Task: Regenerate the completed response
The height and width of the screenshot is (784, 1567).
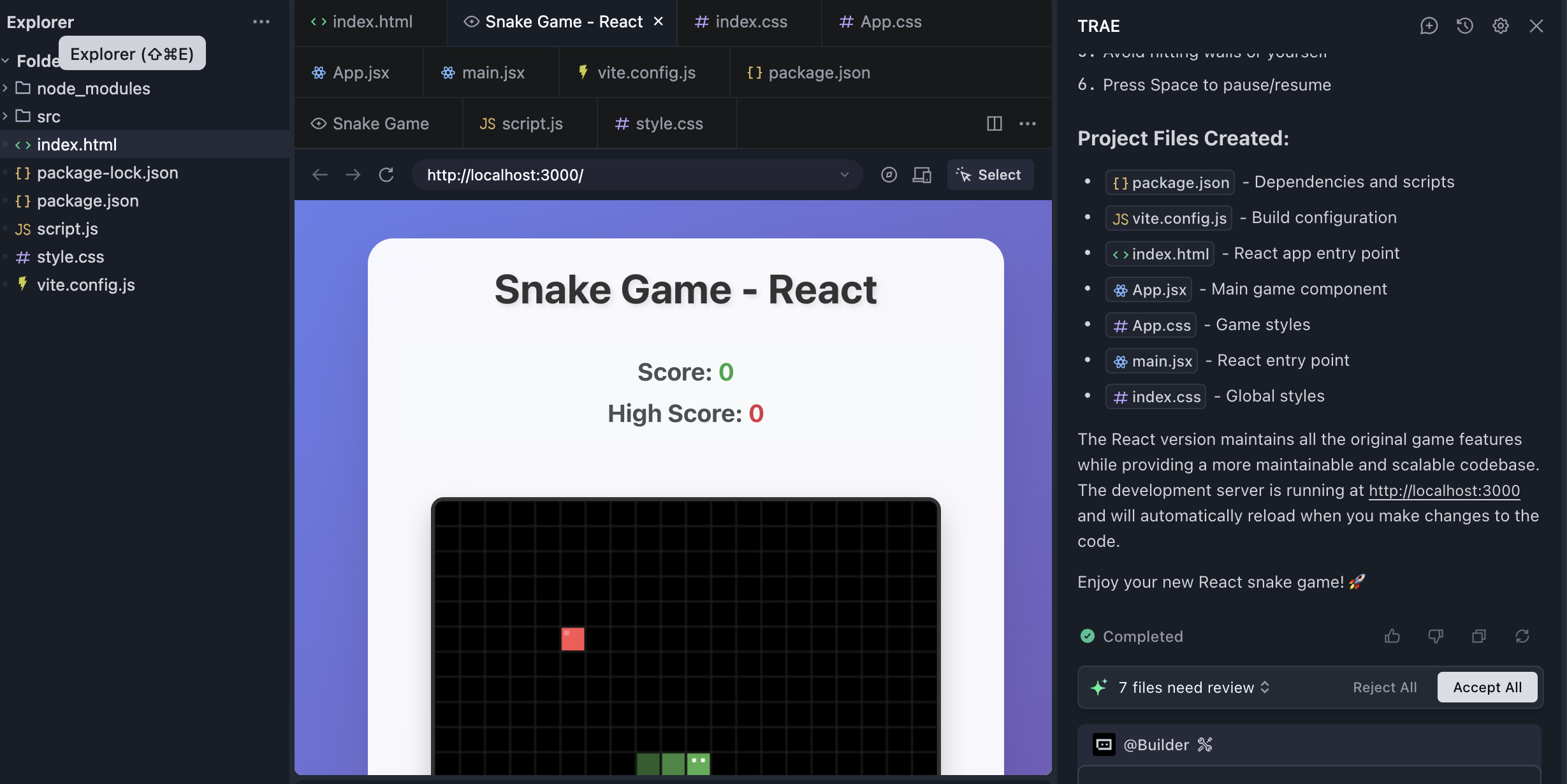Action: 1522,636
